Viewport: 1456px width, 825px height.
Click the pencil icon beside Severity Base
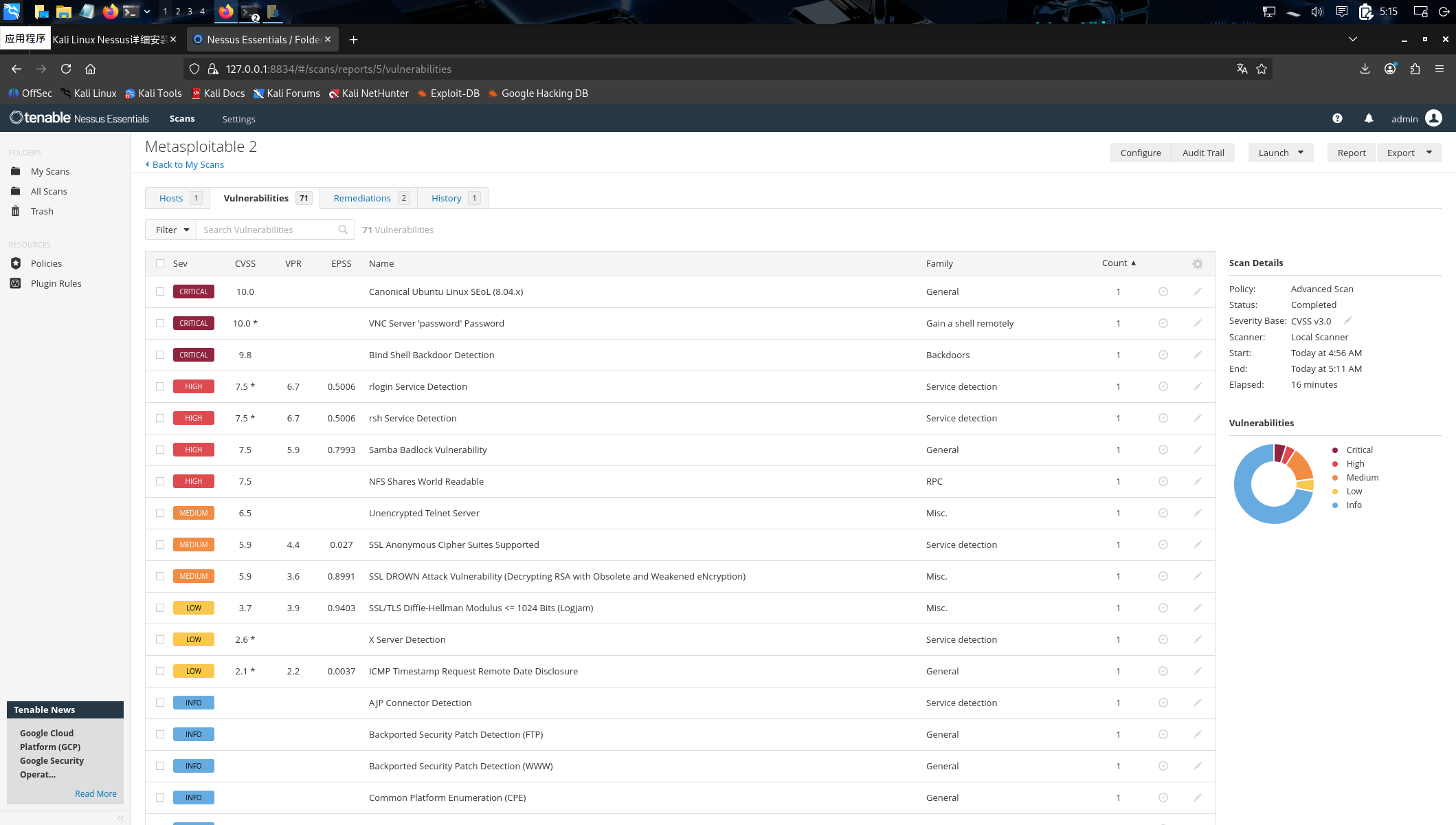coord(1347,320)
